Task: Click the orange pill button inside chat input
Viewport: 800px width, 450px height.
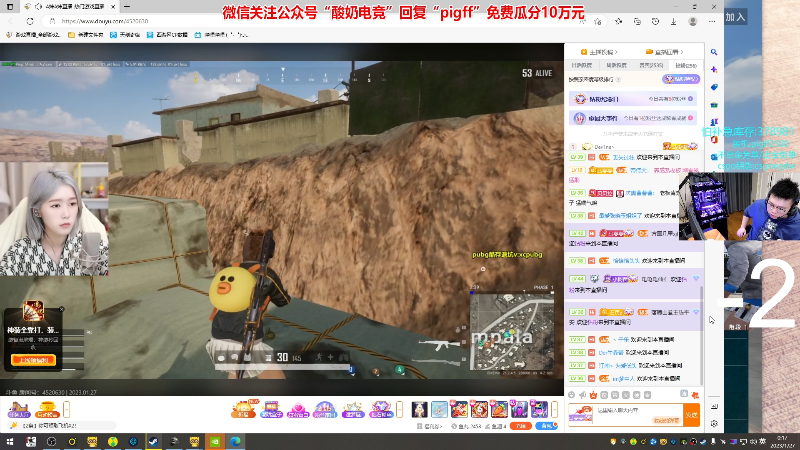Action: point(666,420)
